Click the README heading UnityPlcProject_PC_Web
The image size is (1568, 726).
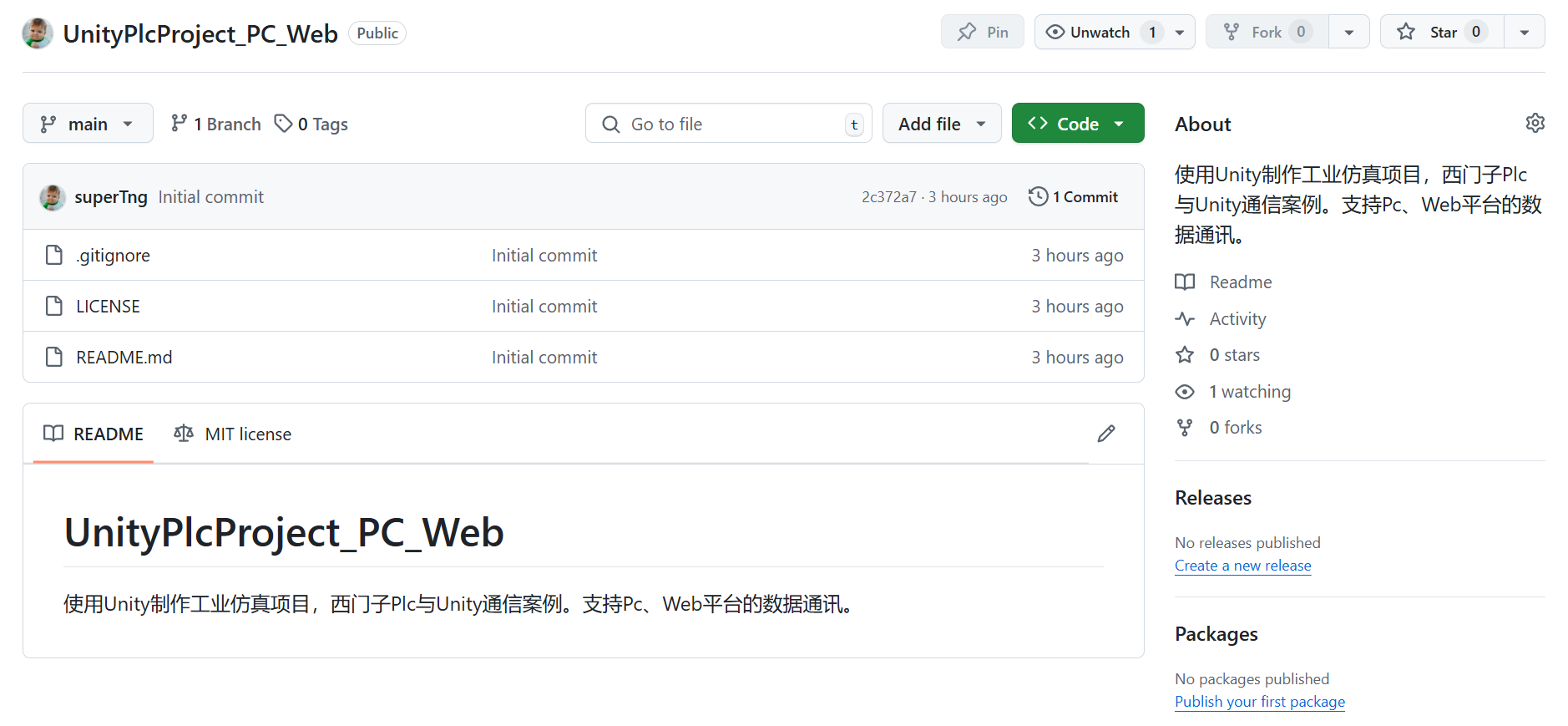(x=284, y=533)
